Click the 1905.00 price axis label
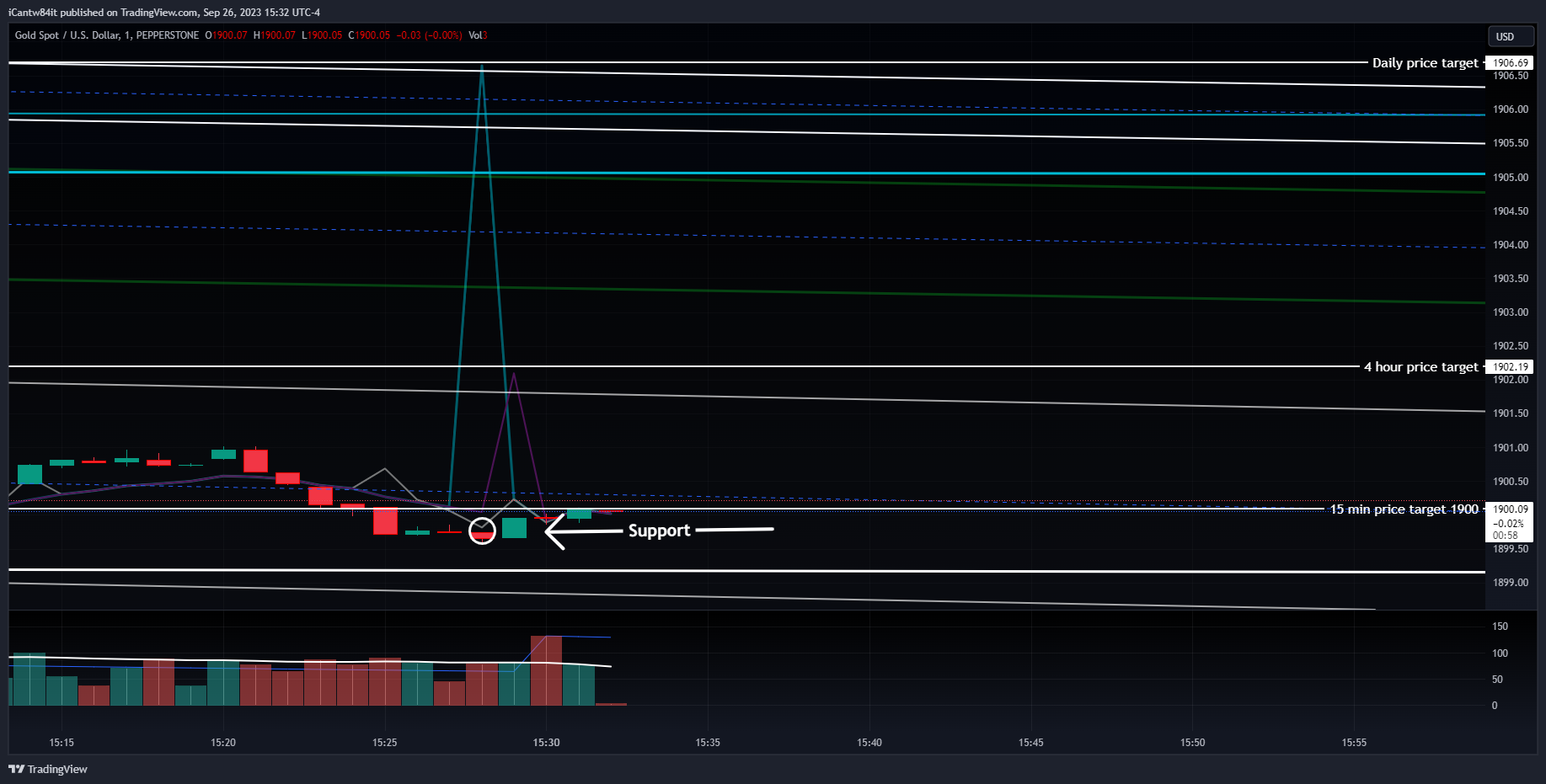The width and height of the screenshot is (1546, 784). pyautogui.click(x=1510, y=178)
